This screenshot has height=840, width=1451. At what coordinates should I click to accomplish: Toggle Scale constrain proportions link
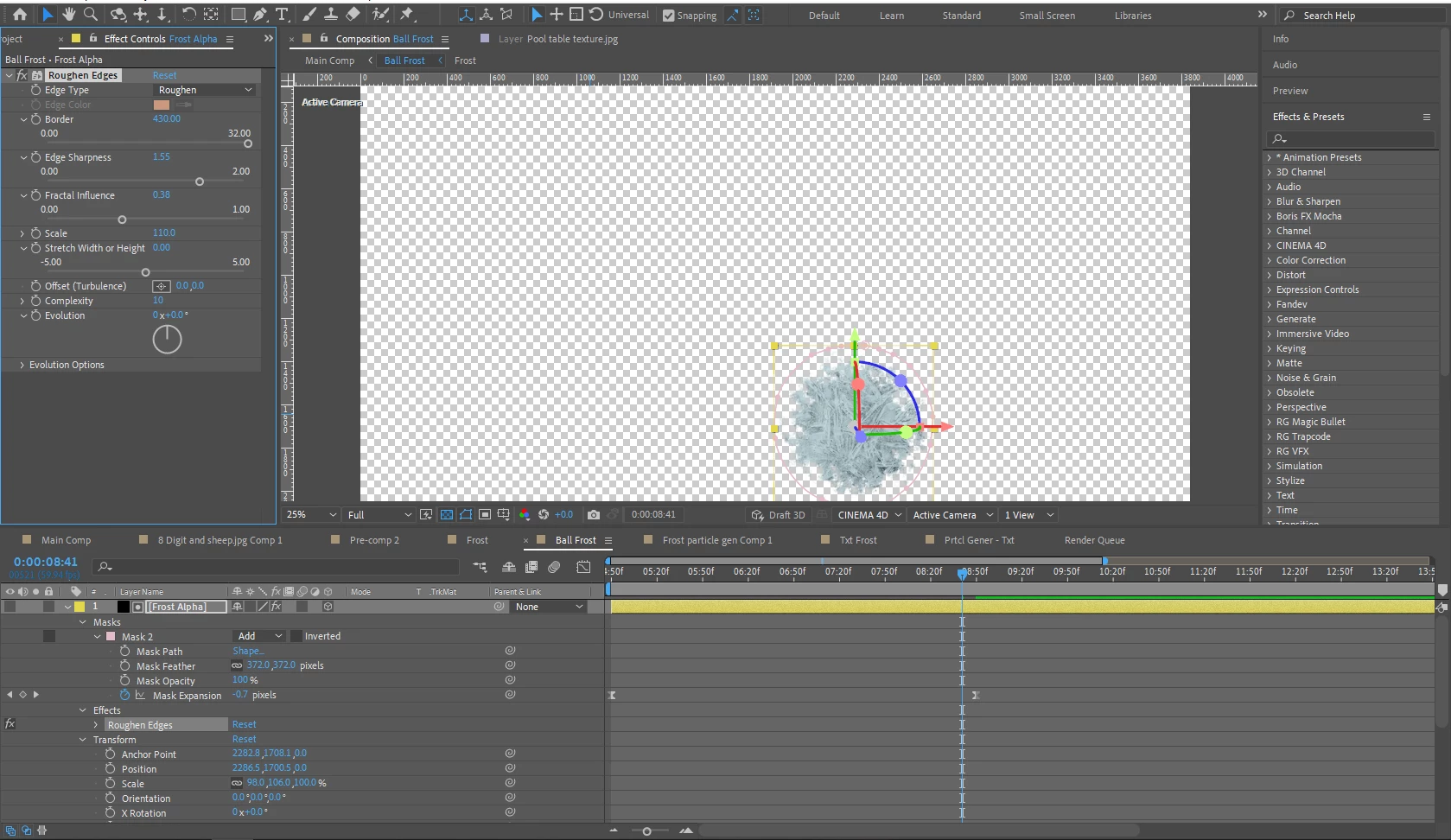[237, 783]
